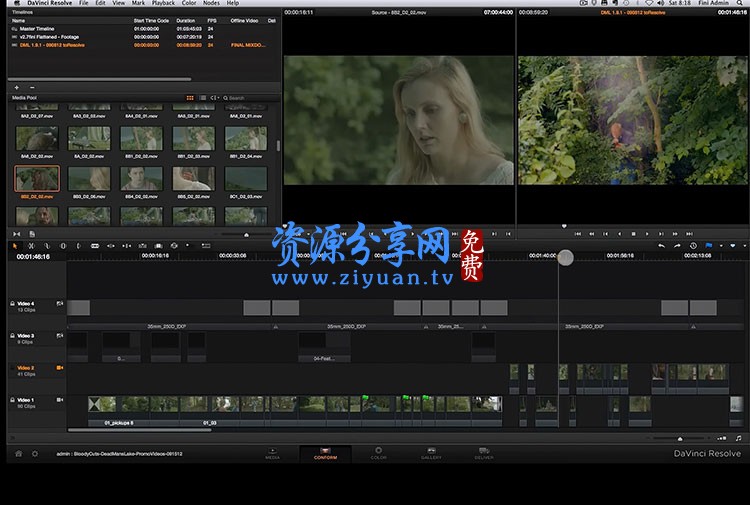This screenshot has width=750, height=505.
Task: Step one frame forward in timeline viewer
Action: (x=661, y=234)
